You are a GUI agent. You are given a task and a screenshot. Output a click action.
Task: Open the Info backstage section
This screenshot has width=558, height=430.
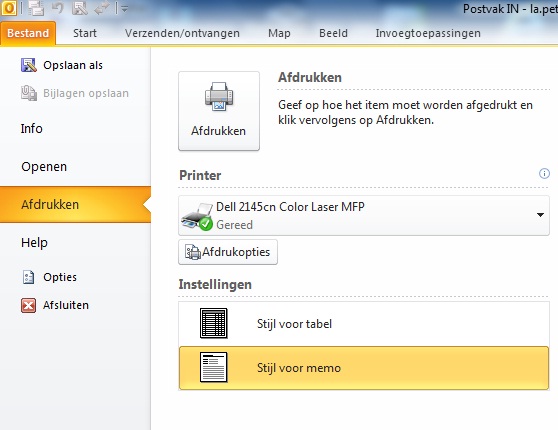pos(32,129)
